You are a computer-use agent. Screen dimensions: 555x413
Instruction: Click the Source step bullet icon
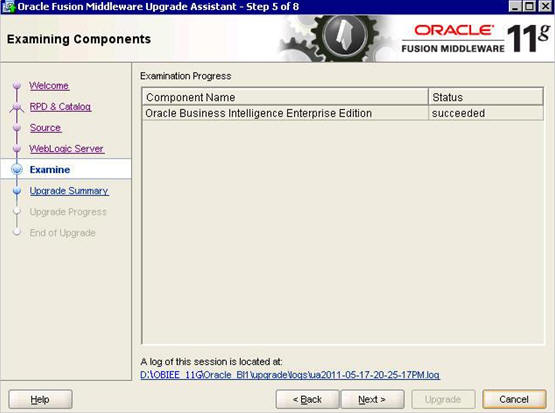[x=17, y=128]
